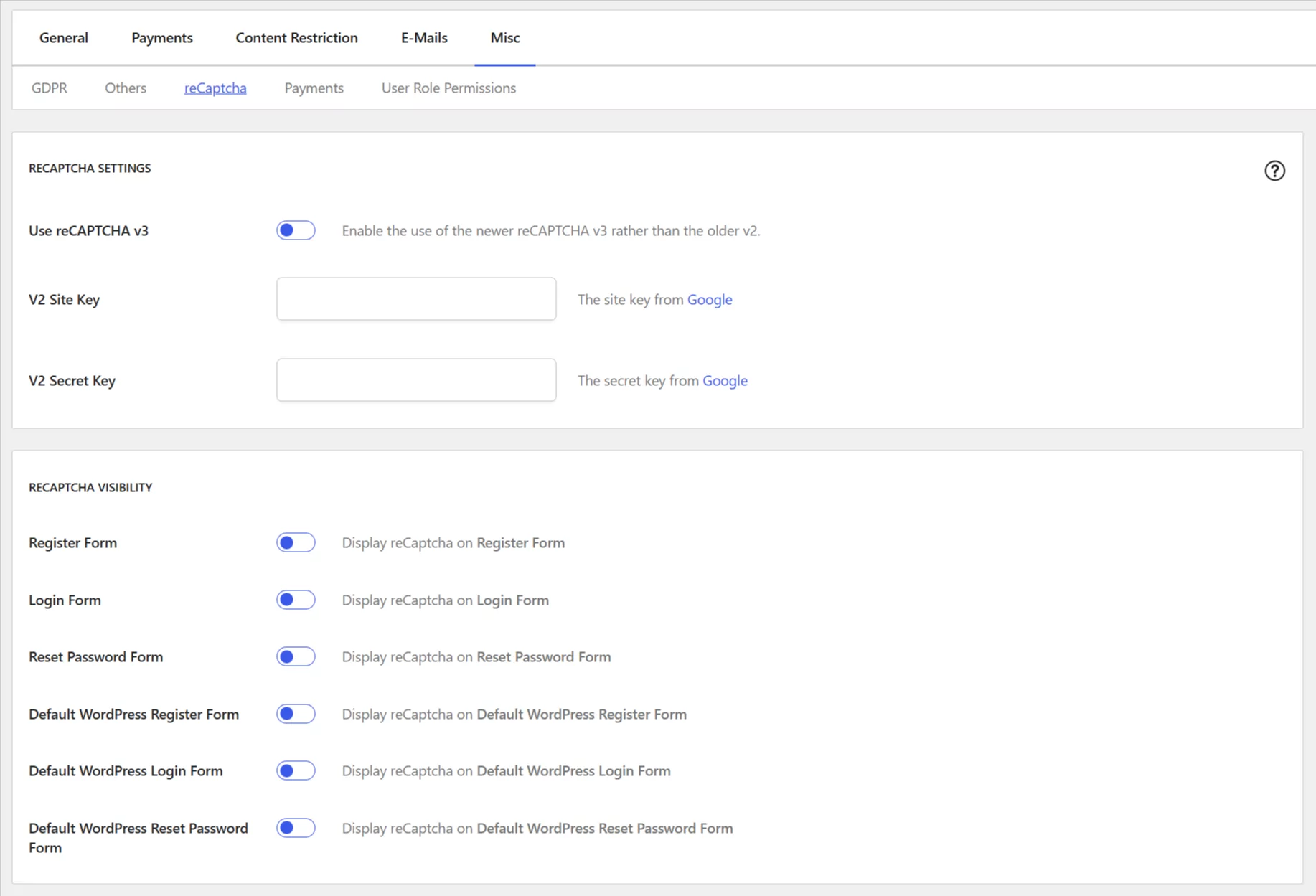Open the Content Restriction tab
The width and height of the screenshot is (1316, 896).
pyautogui.click(x=296, y=37)
